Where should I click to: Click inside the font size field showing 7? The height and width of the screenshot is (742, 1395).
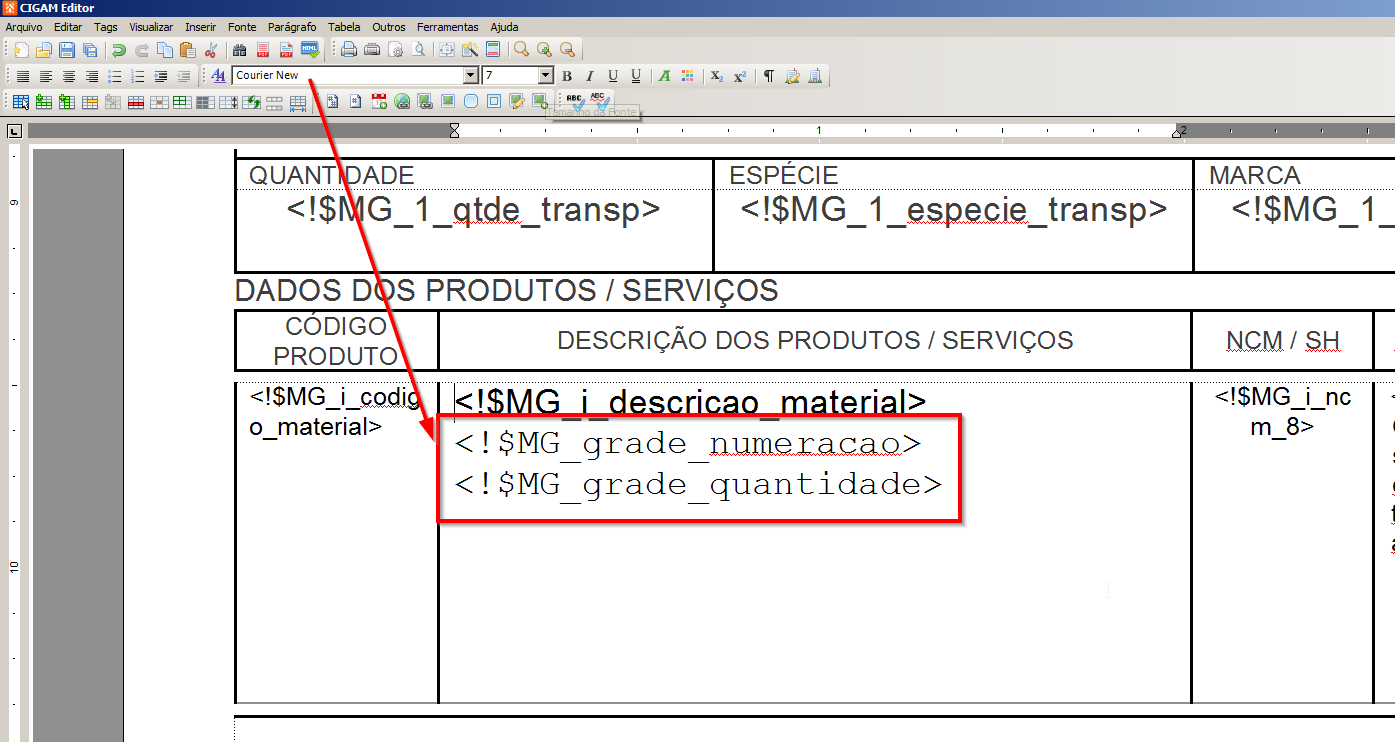pyautogui.click(x=510, y=75)
